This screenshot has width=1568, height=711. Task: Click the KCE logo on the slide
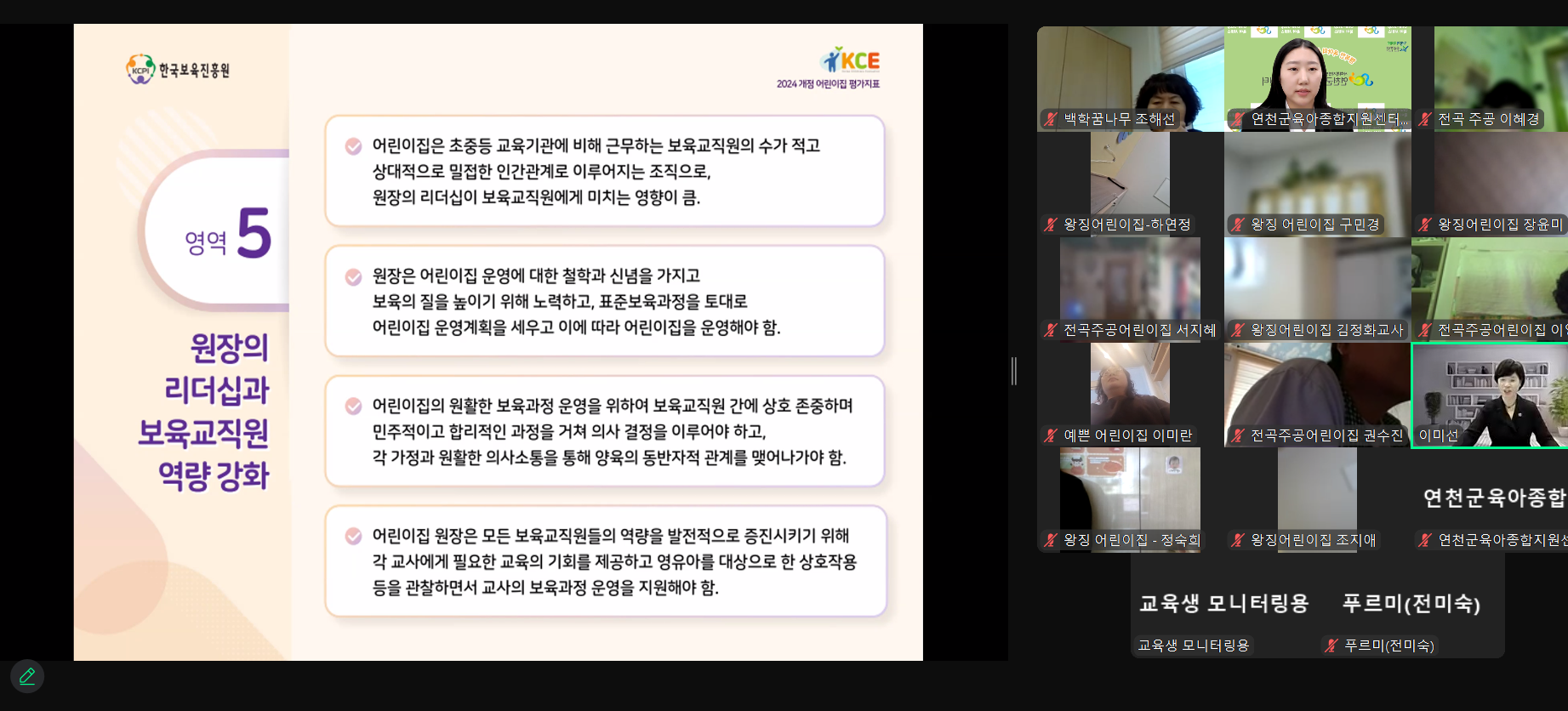(x=850, y=60)
